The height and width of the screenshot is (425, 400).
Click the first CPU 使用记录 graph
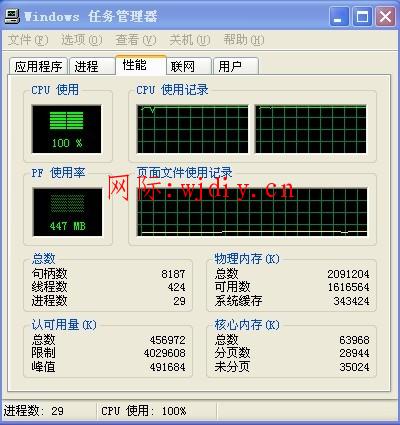point(192,129)
